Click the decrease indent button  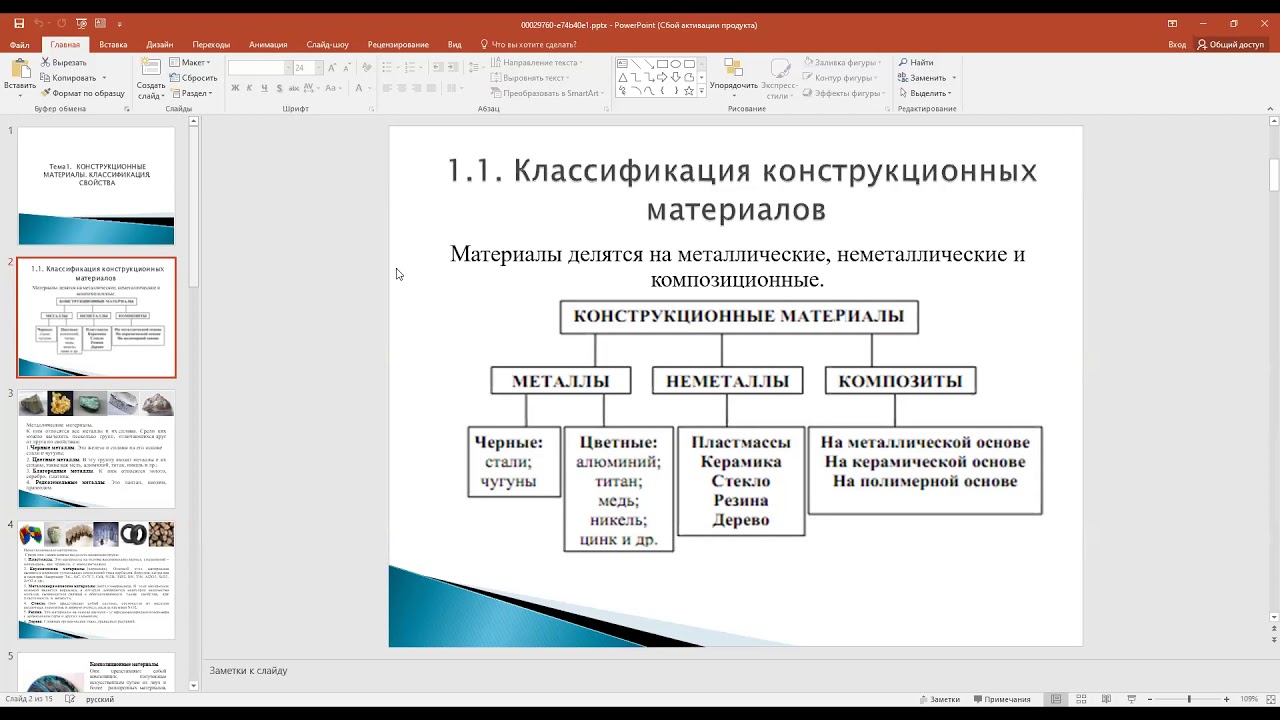438,67
